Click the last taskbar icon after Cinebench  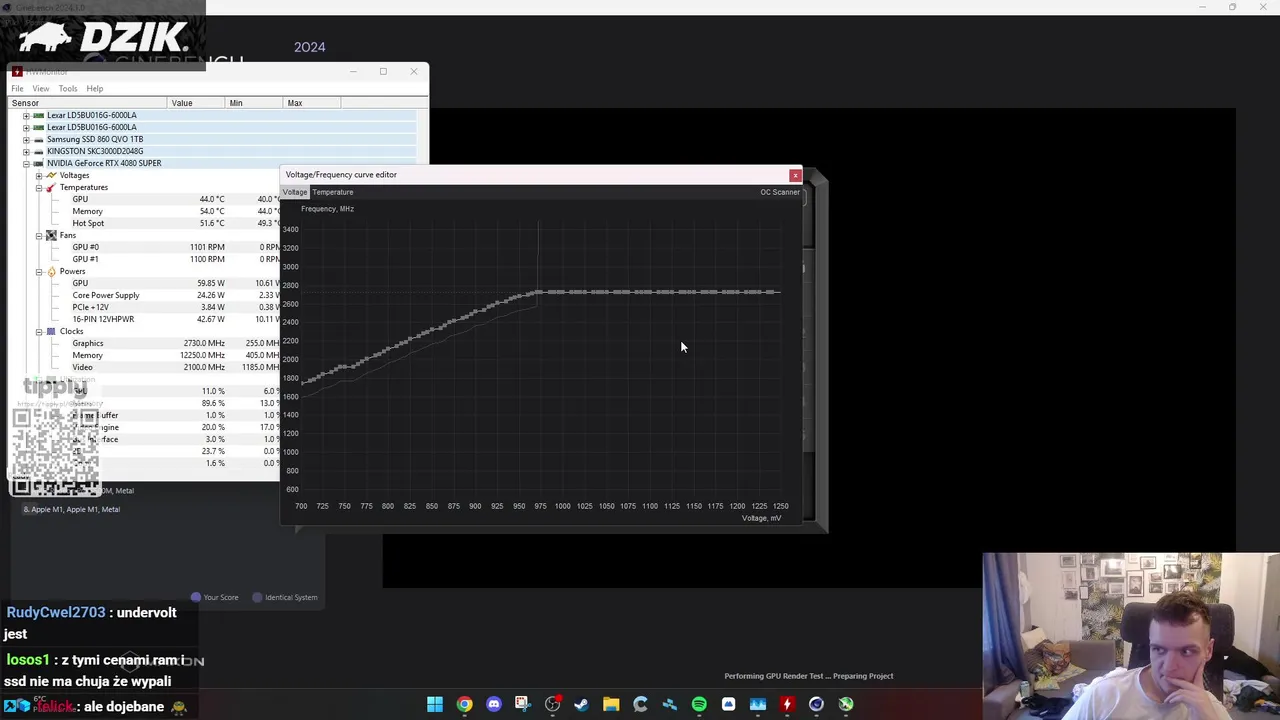click(846, 704)
